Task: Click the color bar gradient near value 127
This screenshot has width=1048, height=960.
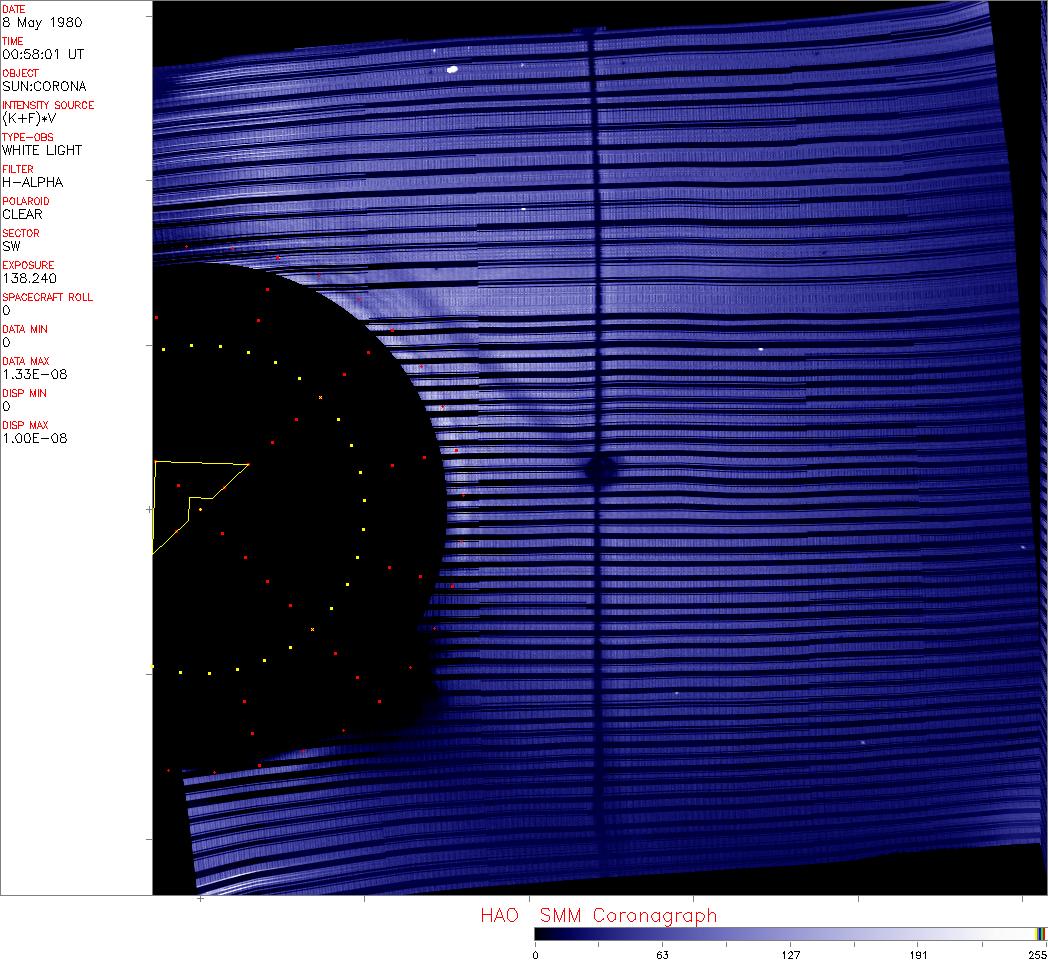Action: tap(790, 933)
